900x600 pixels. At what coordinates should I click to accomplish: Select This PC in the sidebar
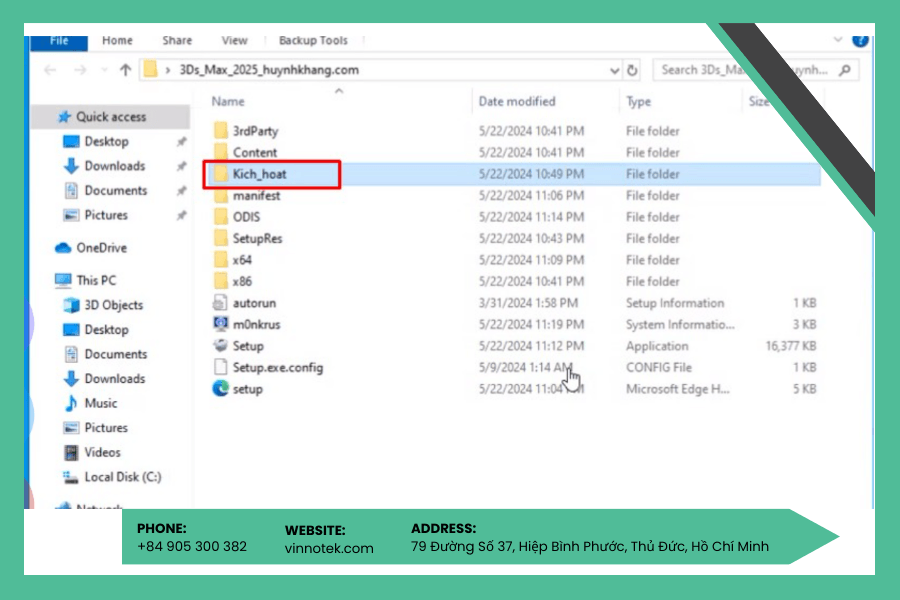(96, 281)
